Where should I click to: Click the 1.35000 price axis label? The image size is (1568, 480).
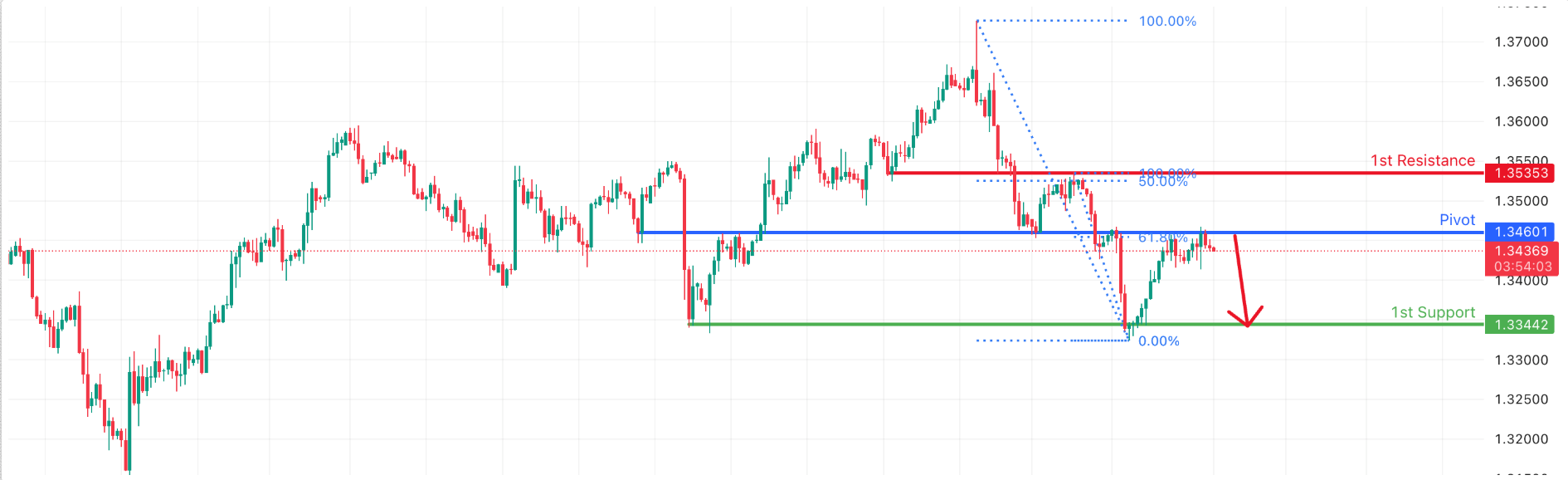[x=1521, y=201]
